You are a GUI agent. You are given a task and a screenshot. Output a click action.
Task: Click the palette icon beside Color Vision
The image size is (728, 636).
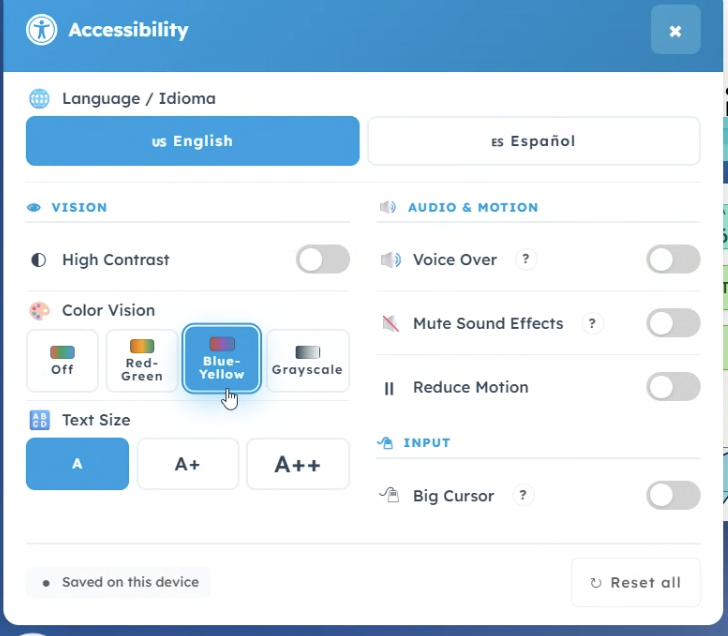(39, 311)
